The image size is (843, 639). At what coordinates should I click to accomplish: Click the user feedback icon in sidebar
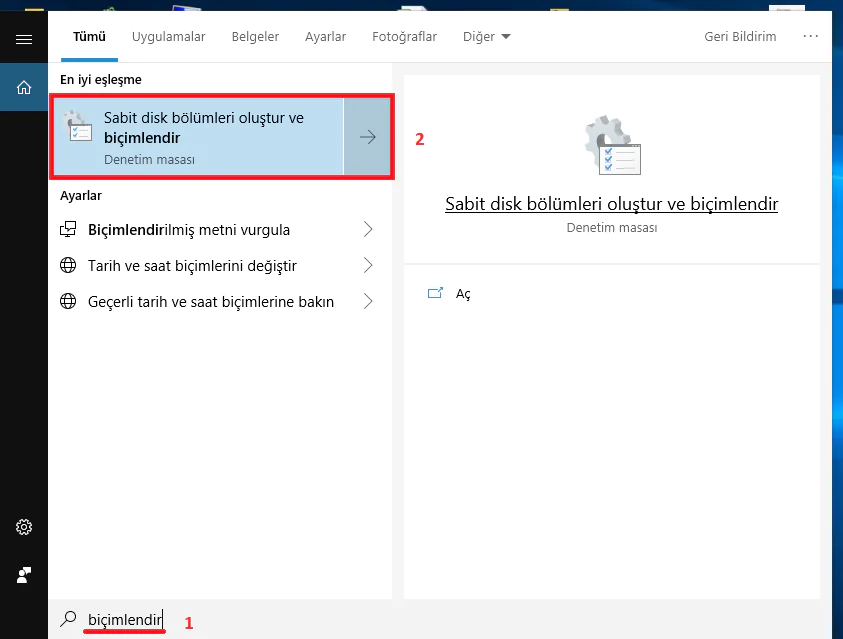click(24, 575)
